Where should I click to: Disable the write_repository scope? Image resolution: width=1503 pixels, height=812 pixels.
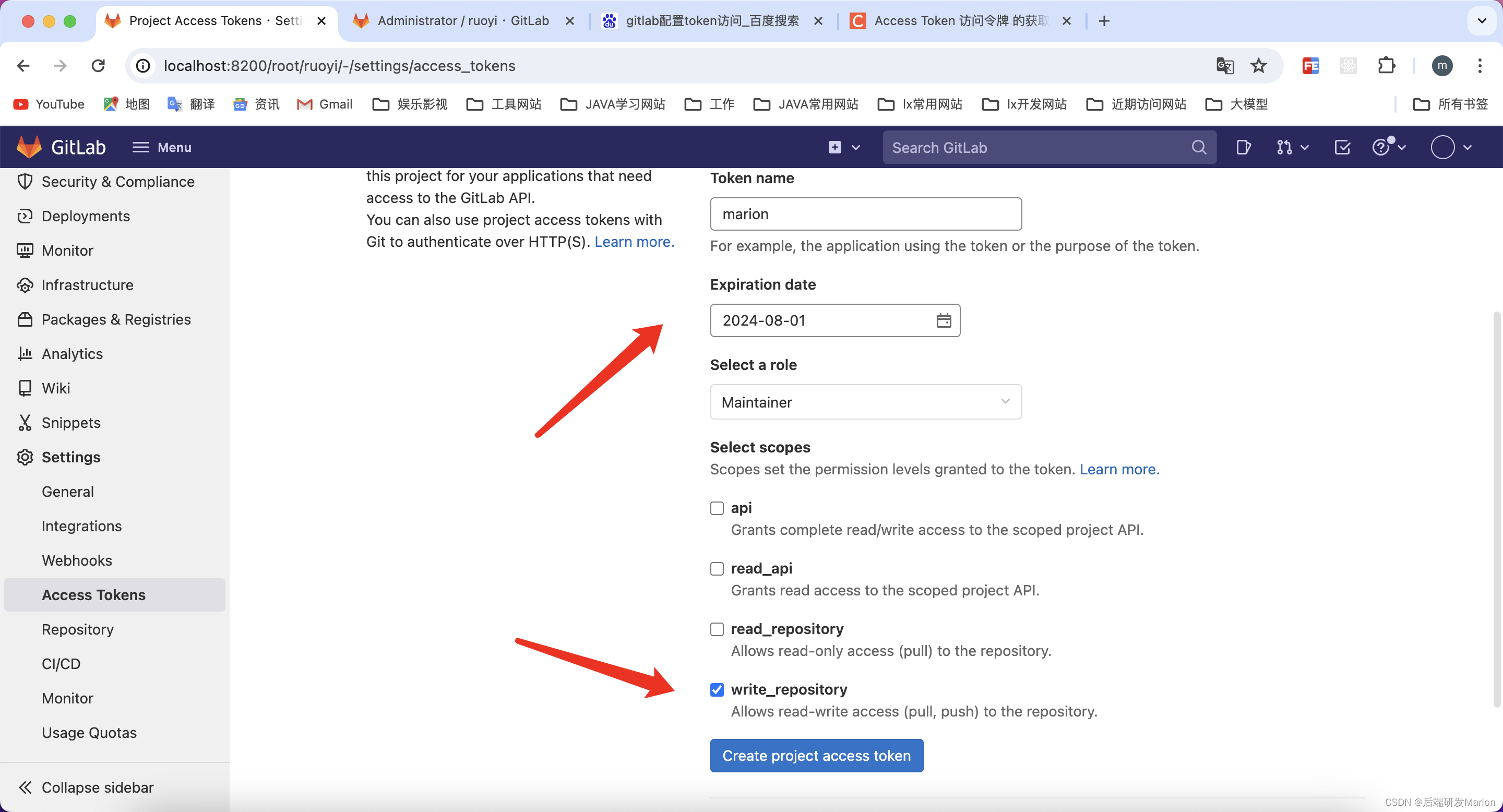[x=717, y=689]
